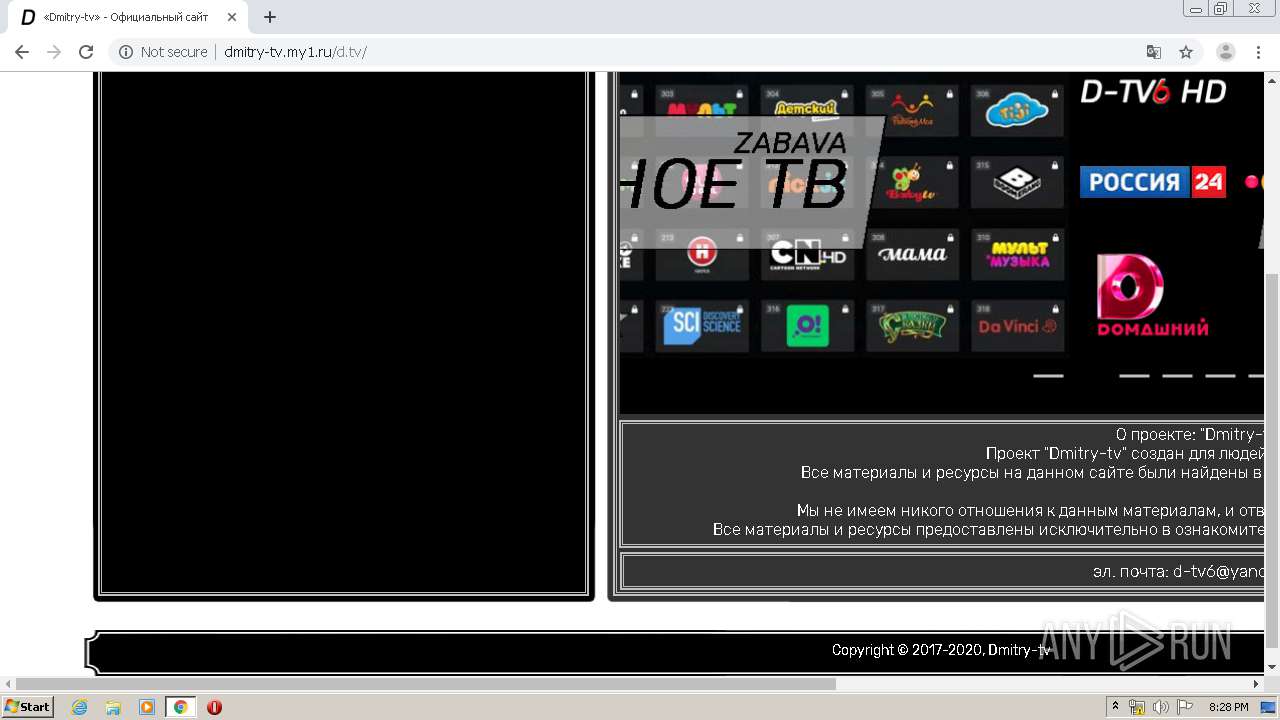Restore down the Chrome window
Viewport: 1280px width, 720px height.
1221,9
